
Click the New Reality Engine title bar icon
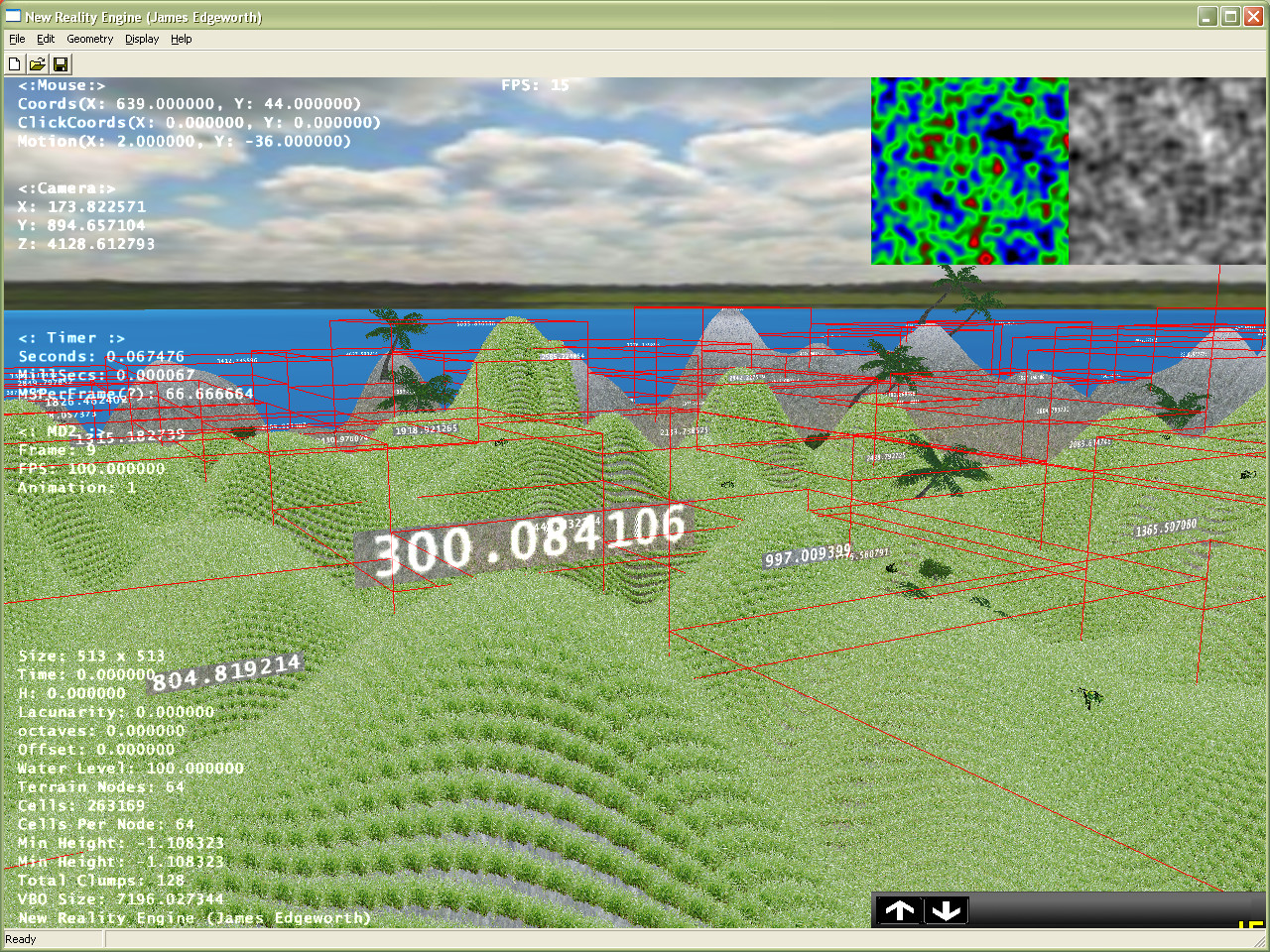(11, 16)
